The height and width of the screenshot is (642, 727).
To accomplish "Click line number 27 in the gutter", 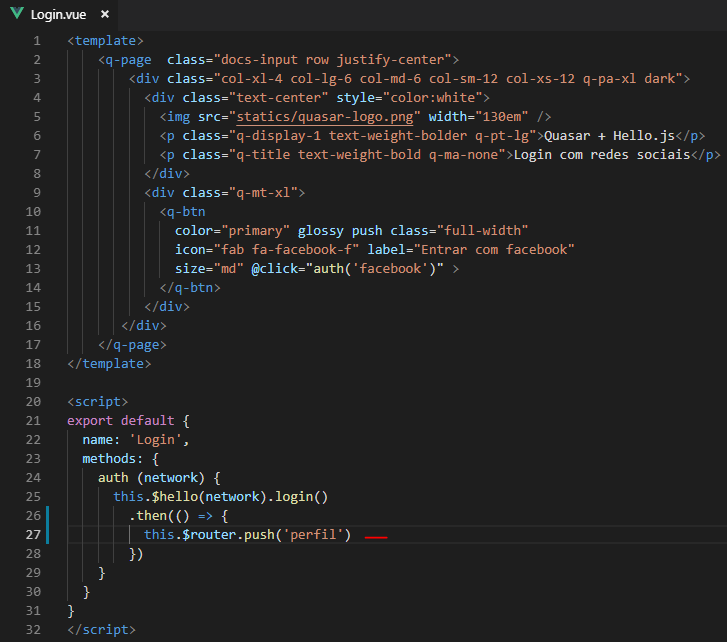I will click(34, 535).
